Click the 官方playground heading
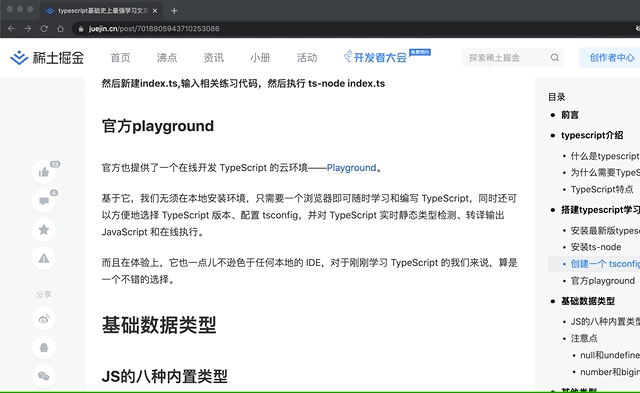Screen dimensions: 640x393 pos(158,126)
